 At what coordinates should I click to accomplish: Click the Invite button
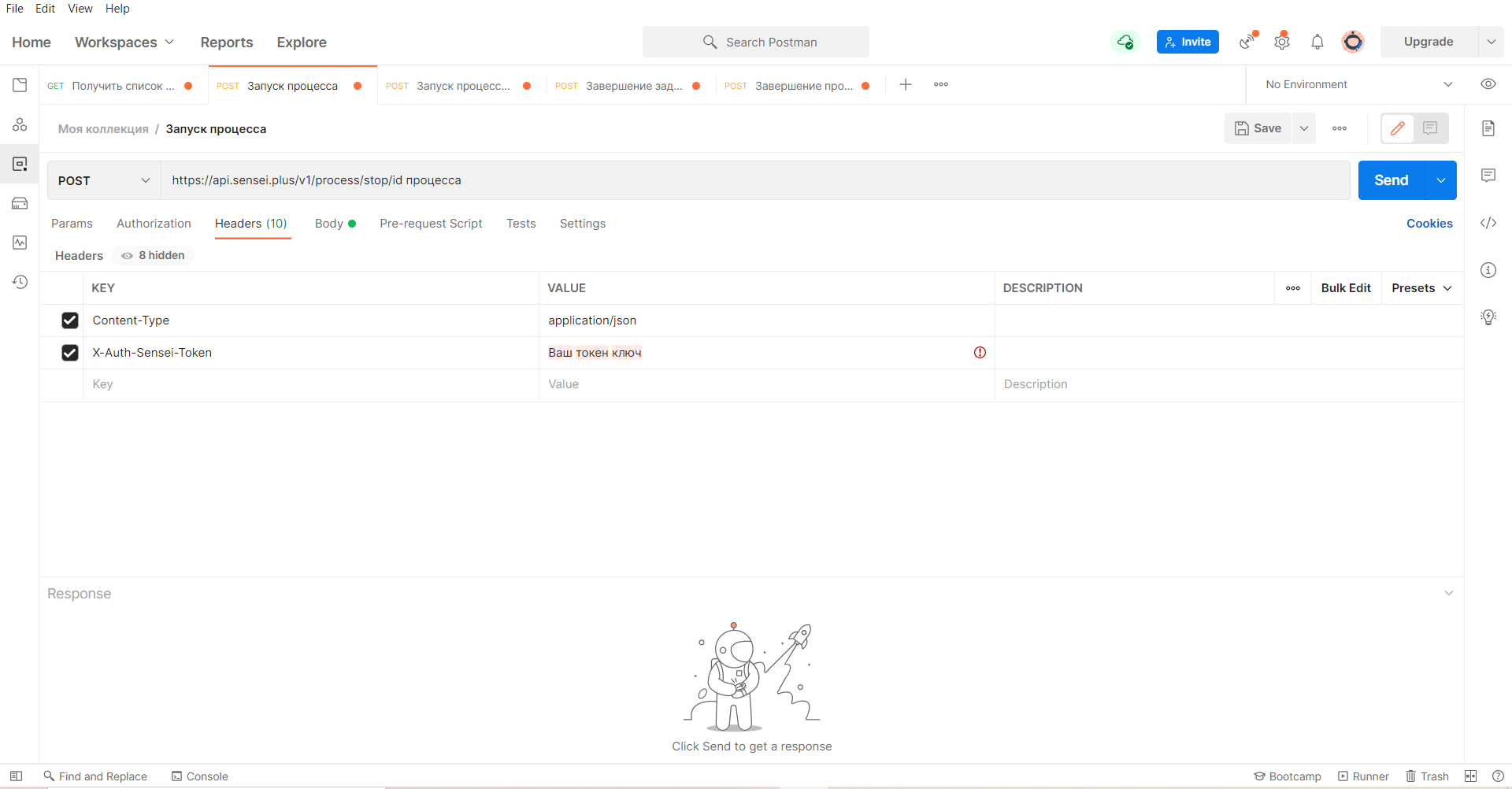tap(1188, 42)
